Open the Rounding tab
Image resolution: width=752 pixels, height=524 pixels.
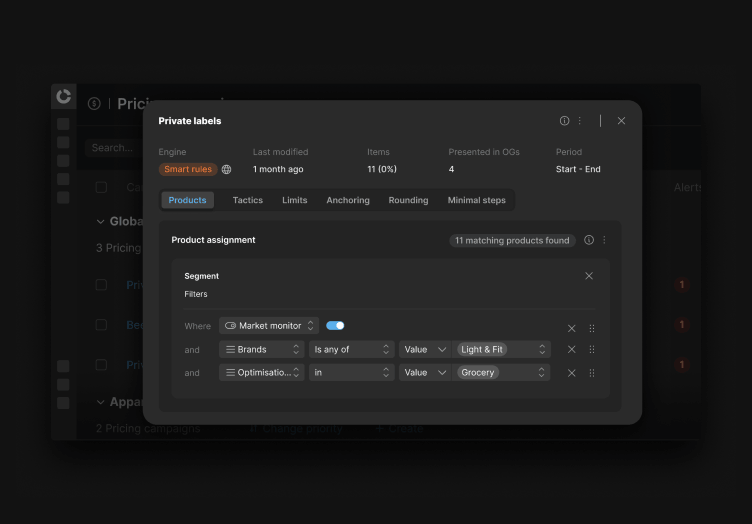408,200
